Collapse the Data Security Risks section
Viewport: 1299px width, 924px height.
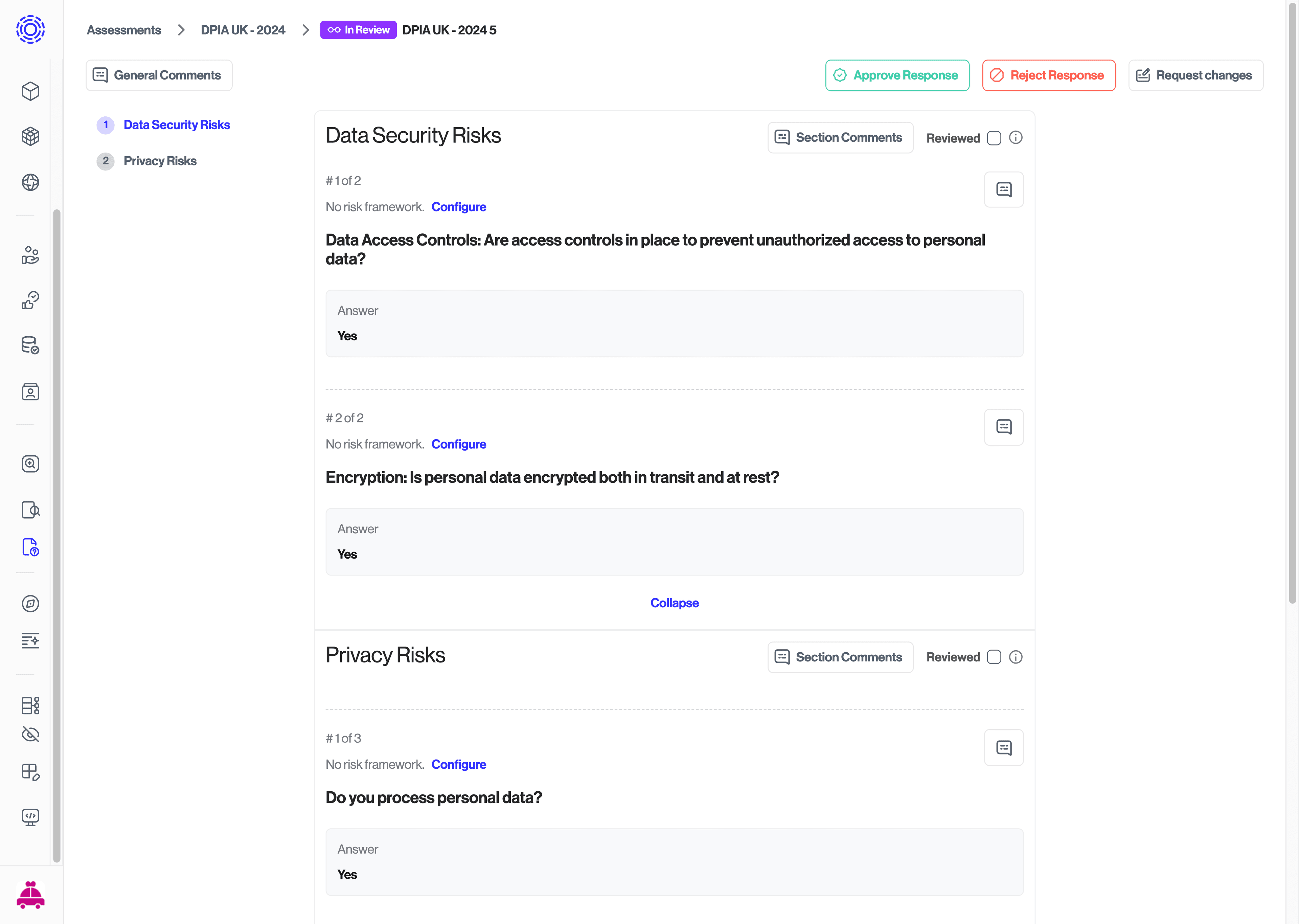675,603
